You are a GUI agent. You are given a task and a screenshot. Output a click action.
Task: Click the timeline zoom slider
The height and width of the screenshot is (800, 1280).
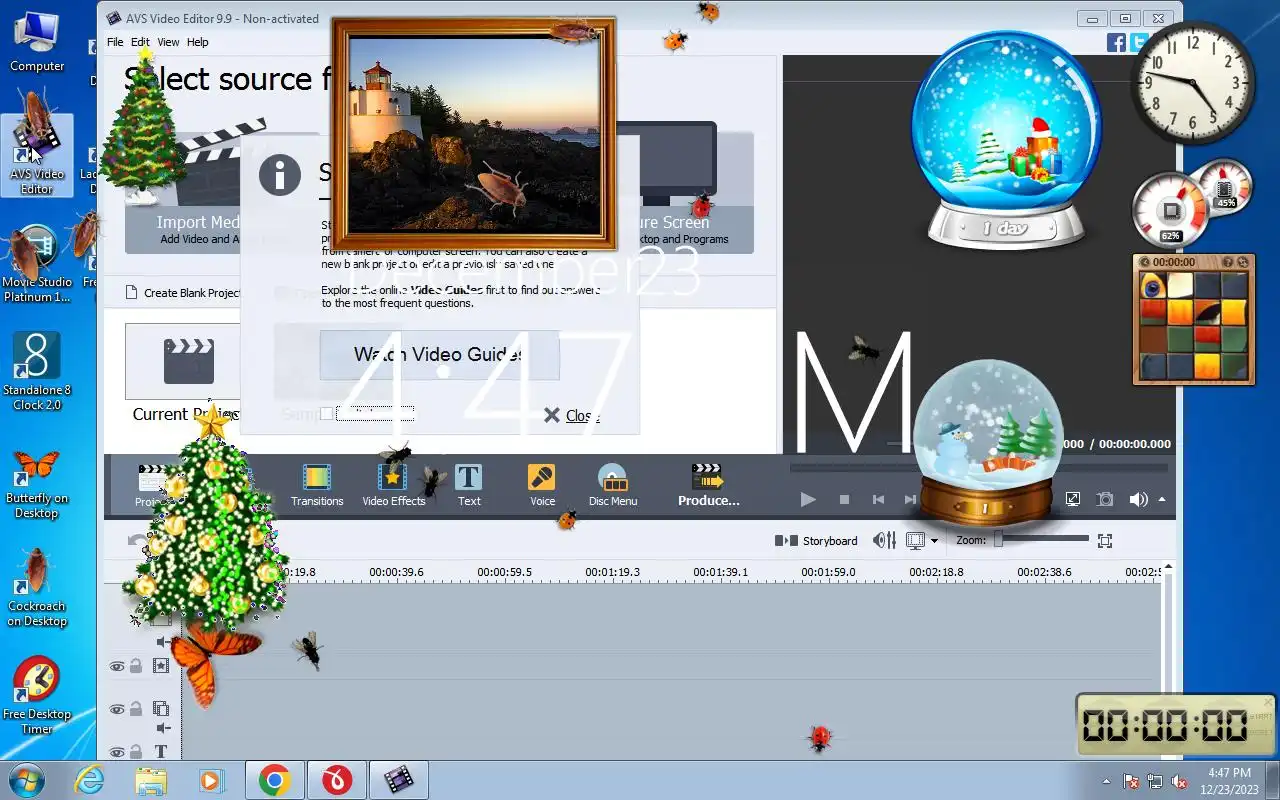coord(1042,539)
